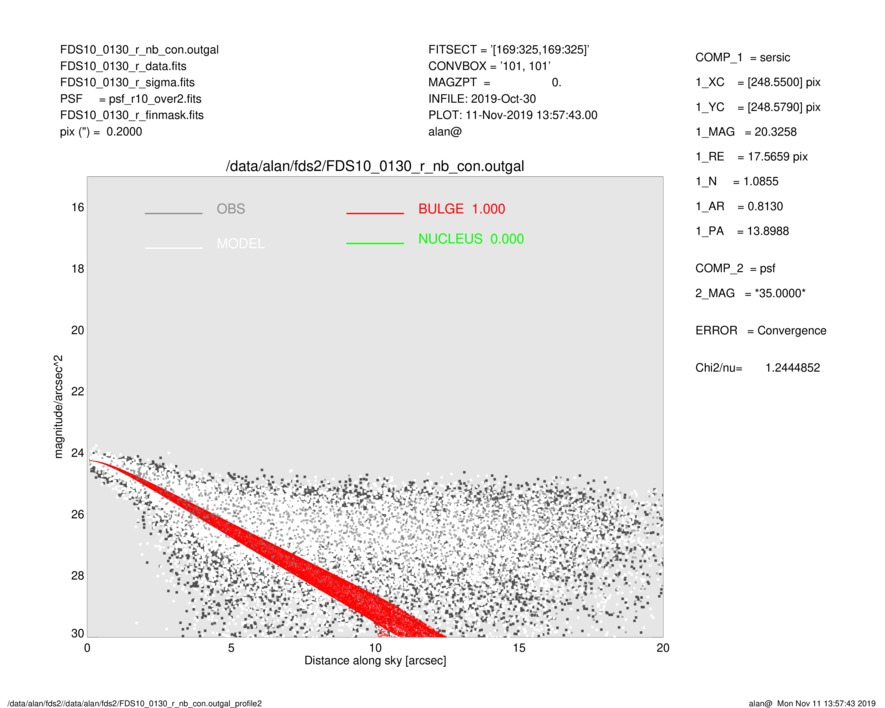
Task: Click the PLOT: 11-Nov-2019 timestamp line
Action: coord(512,115)
